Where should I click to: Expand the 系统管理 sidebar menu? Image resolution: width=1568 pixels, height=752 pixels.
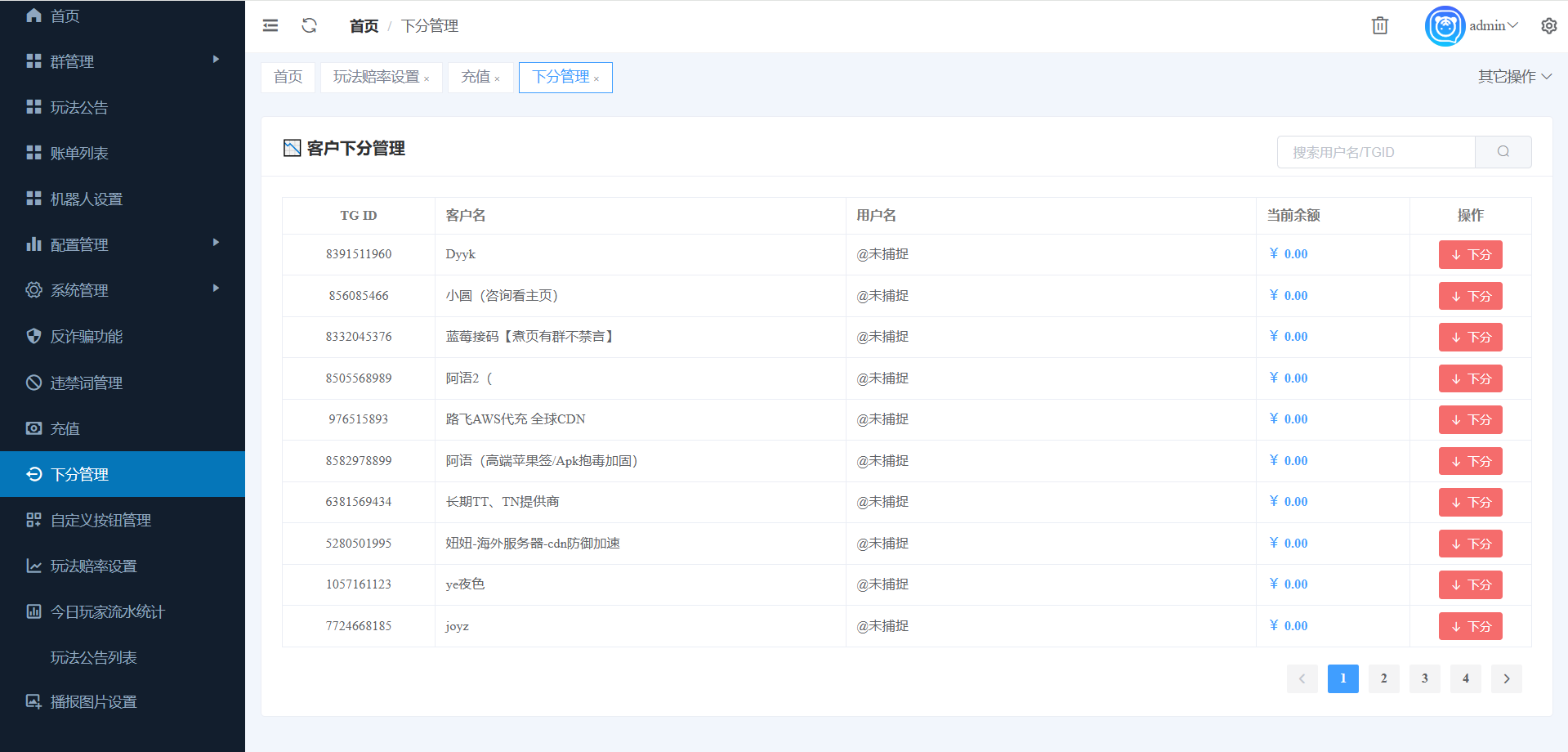tap(123, 290)
